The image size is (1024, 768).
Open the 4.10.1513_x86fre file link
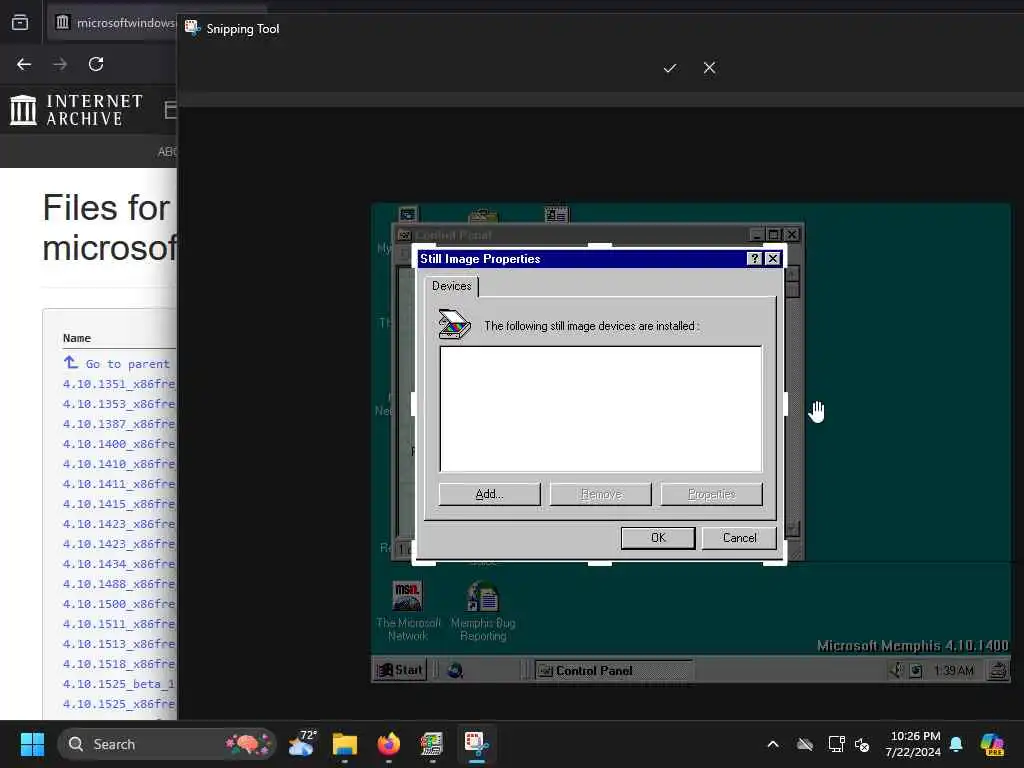[120, 644]
